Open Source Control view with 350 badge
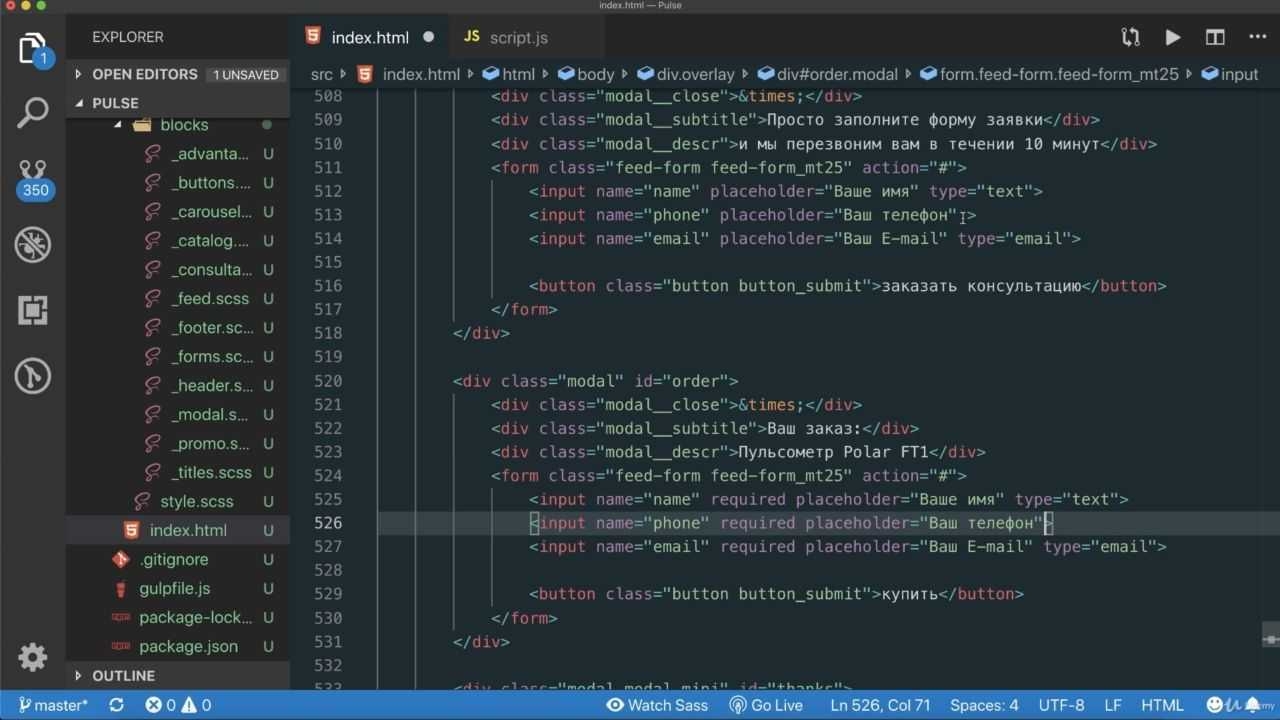Image resolution: width=1280 pixels, height=720 pixels. point(33,178)
